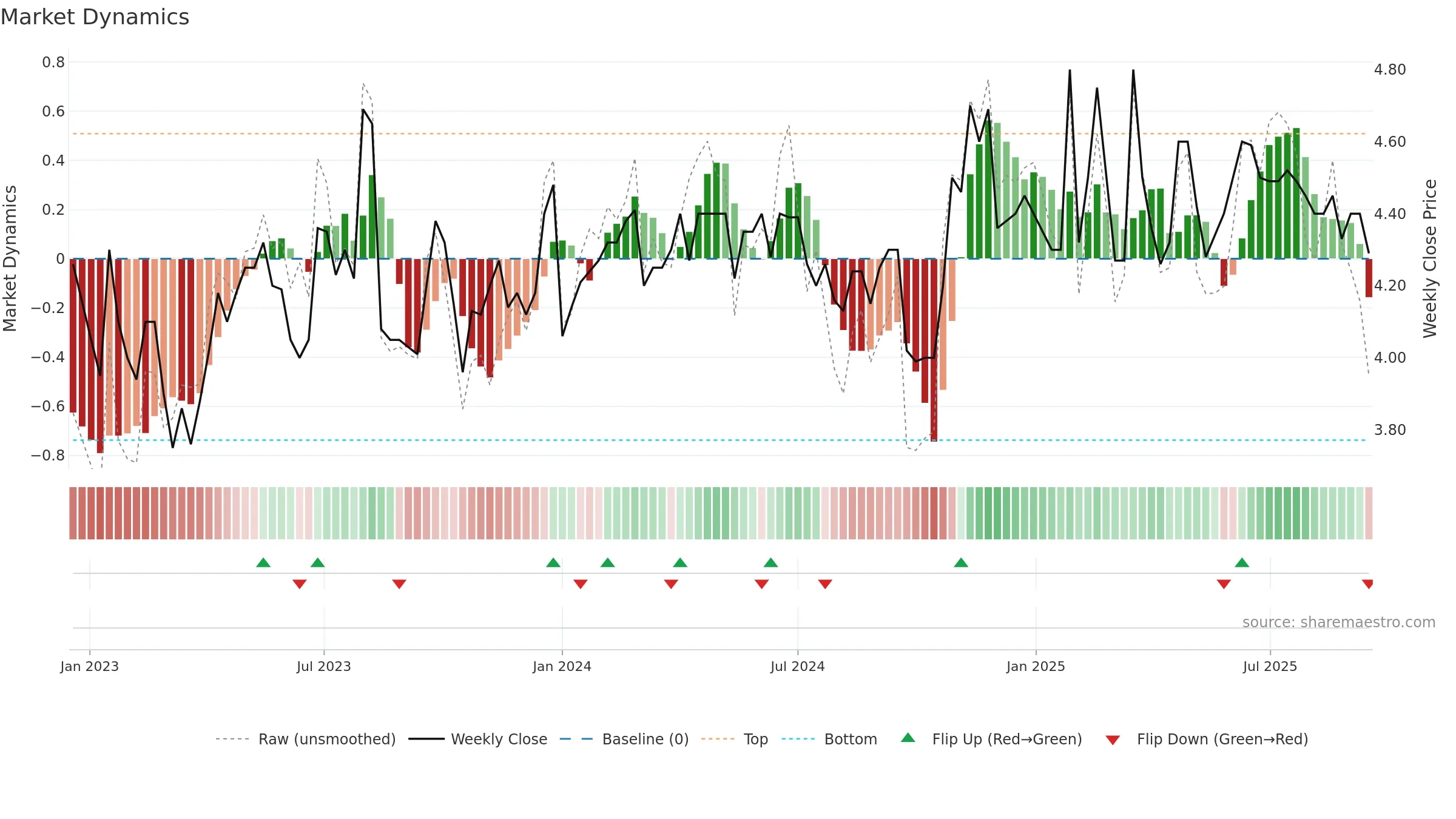Screen dimensions: 1456x819
Task: Toggle the Flip Down (Green→Red) legend entry
Action: click(1207, 739)
